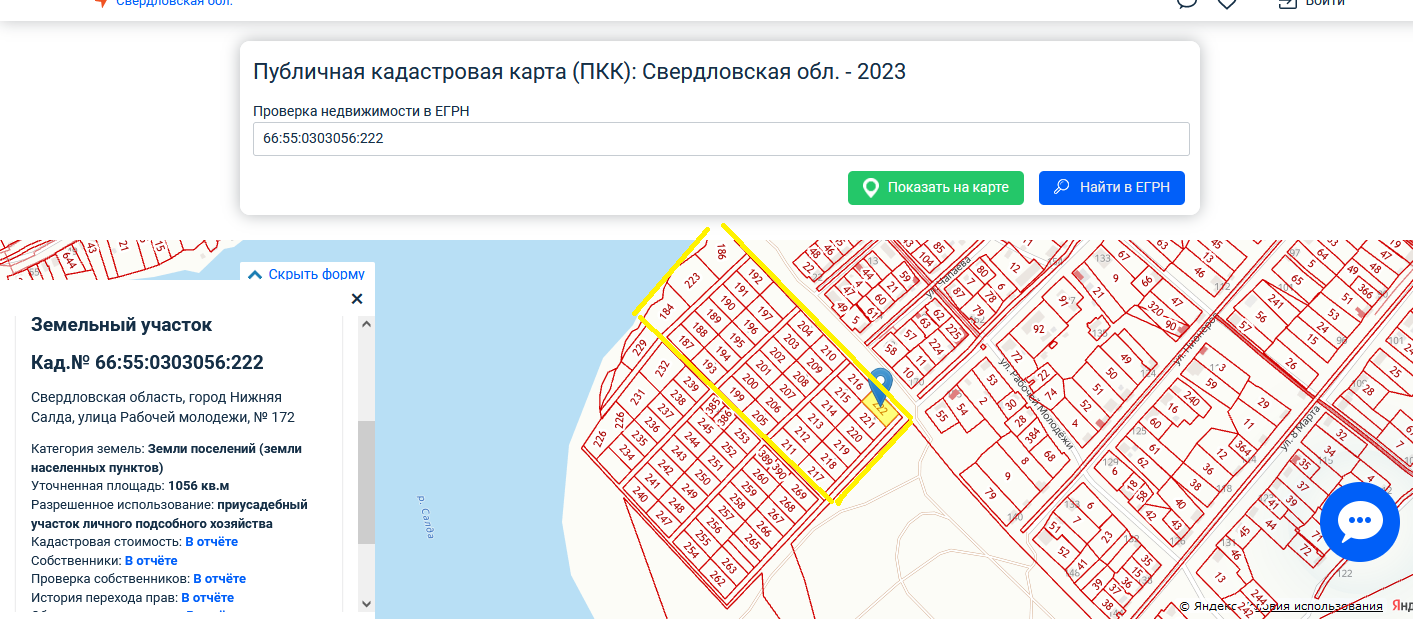Click the orange location icon in header

(100, 3)
